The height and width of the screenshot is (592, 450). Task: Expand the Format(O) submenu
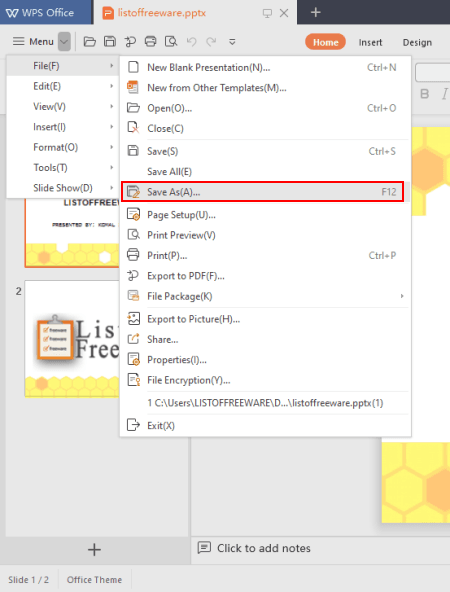[63, 147]
